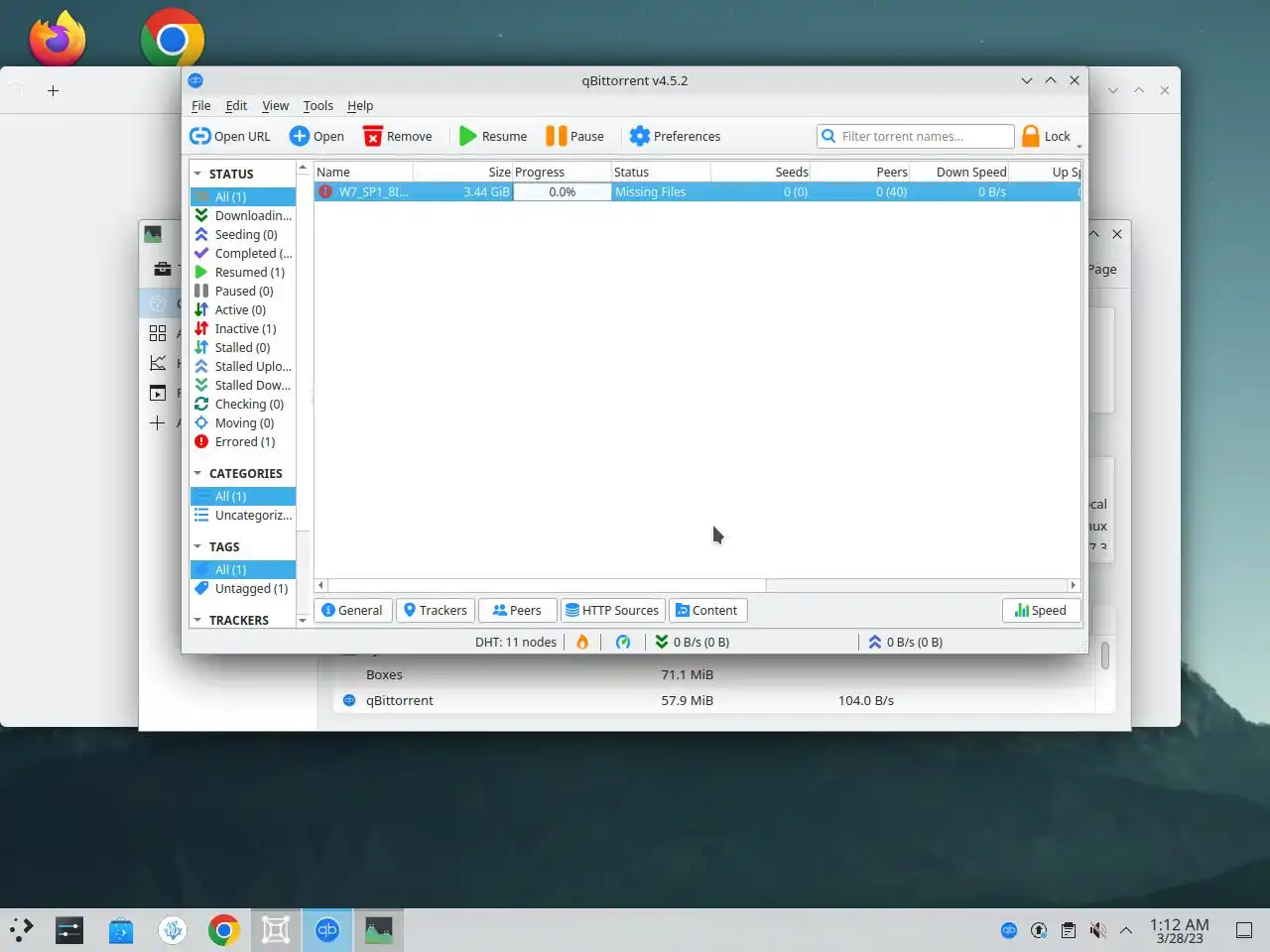Viewport: 1270px width, 952px height.
Task: Click the clipboard tray icon
Action: [1069, 930]
